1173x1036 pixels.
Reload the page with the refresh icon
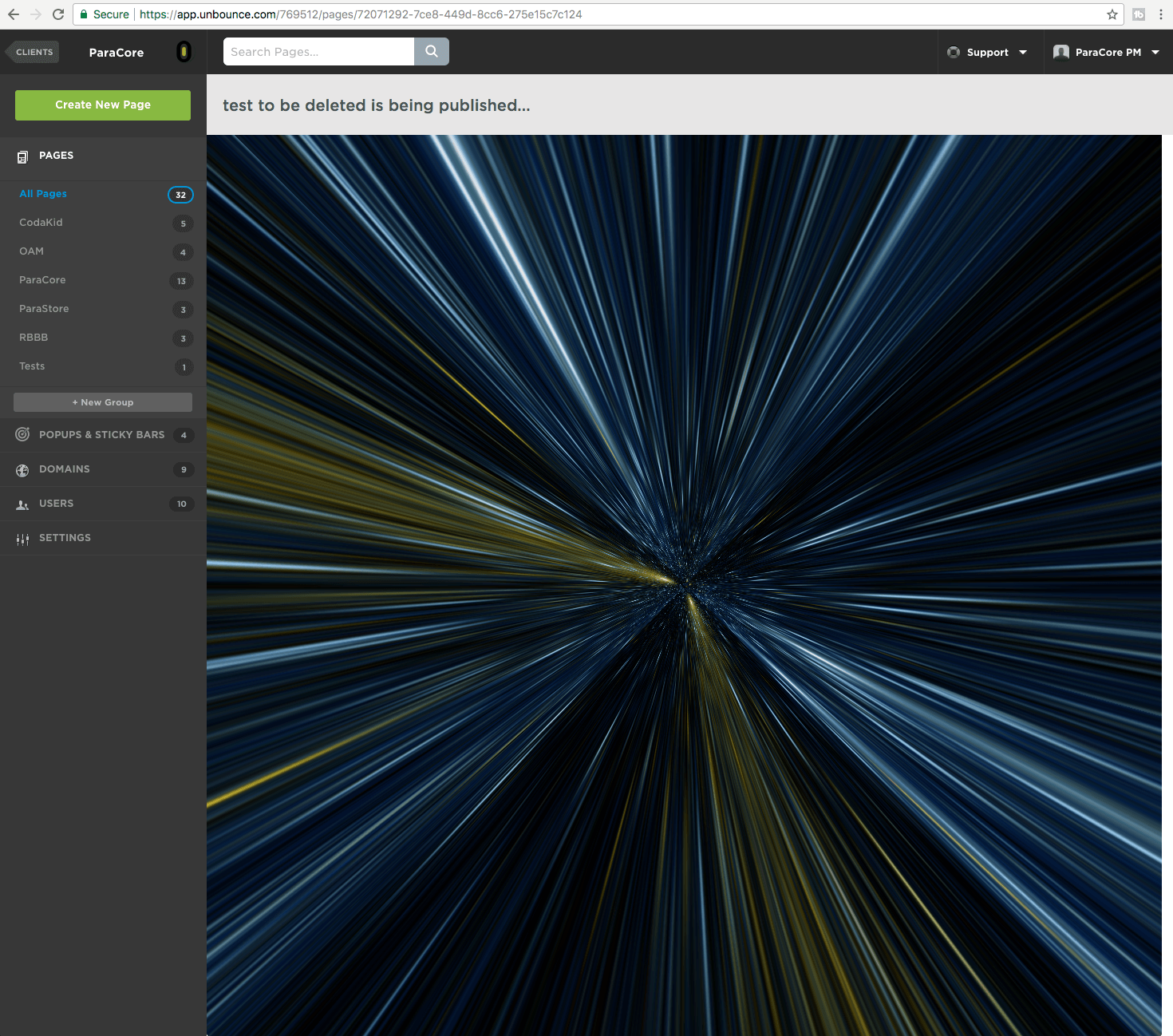pyautogui.click(x=58, y=14)
